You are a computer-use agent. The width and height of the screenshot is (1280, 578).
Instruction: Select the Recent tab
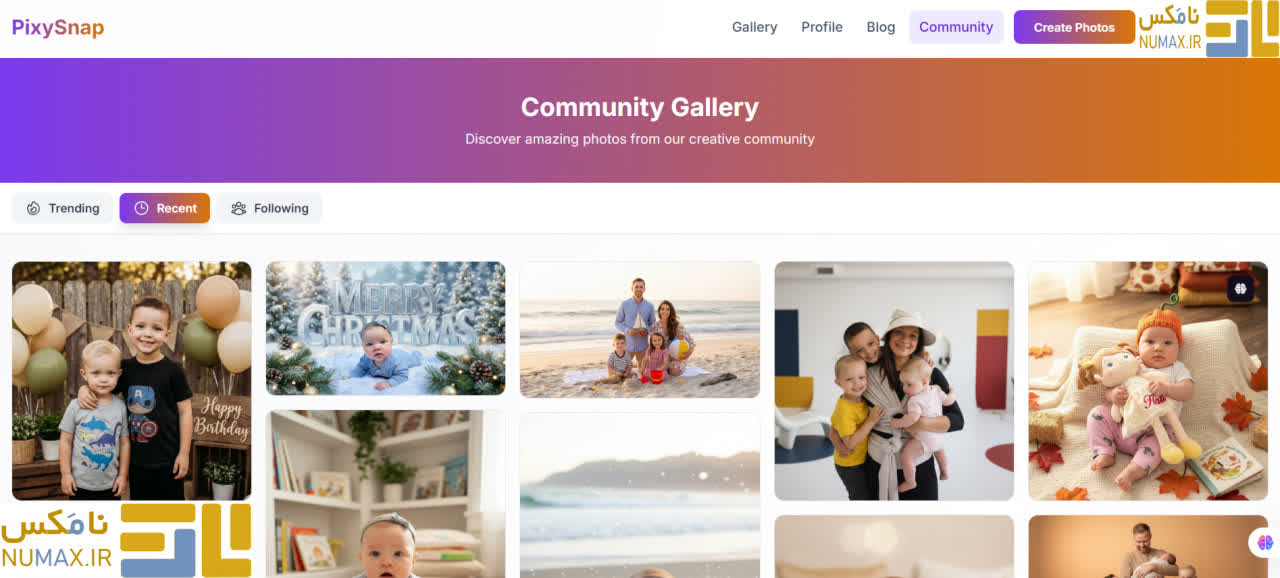point(165,208)
